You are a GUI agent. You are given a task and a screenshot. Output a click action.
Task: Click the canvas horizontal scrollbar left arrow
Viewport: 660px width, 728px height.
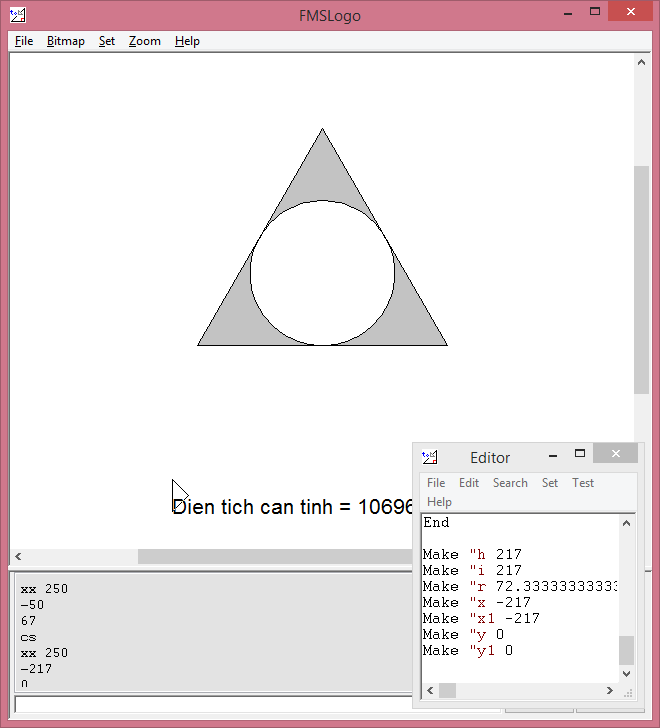click(18, 556)
